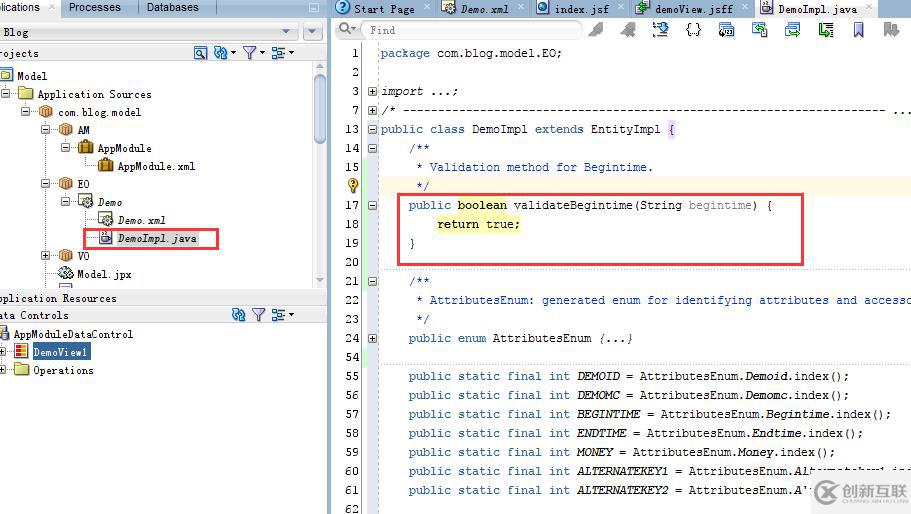The width and height of the screenshot is (911, 514).
Task: Click the search magnifier icon beside Find
Action: [x=346, y=28]
